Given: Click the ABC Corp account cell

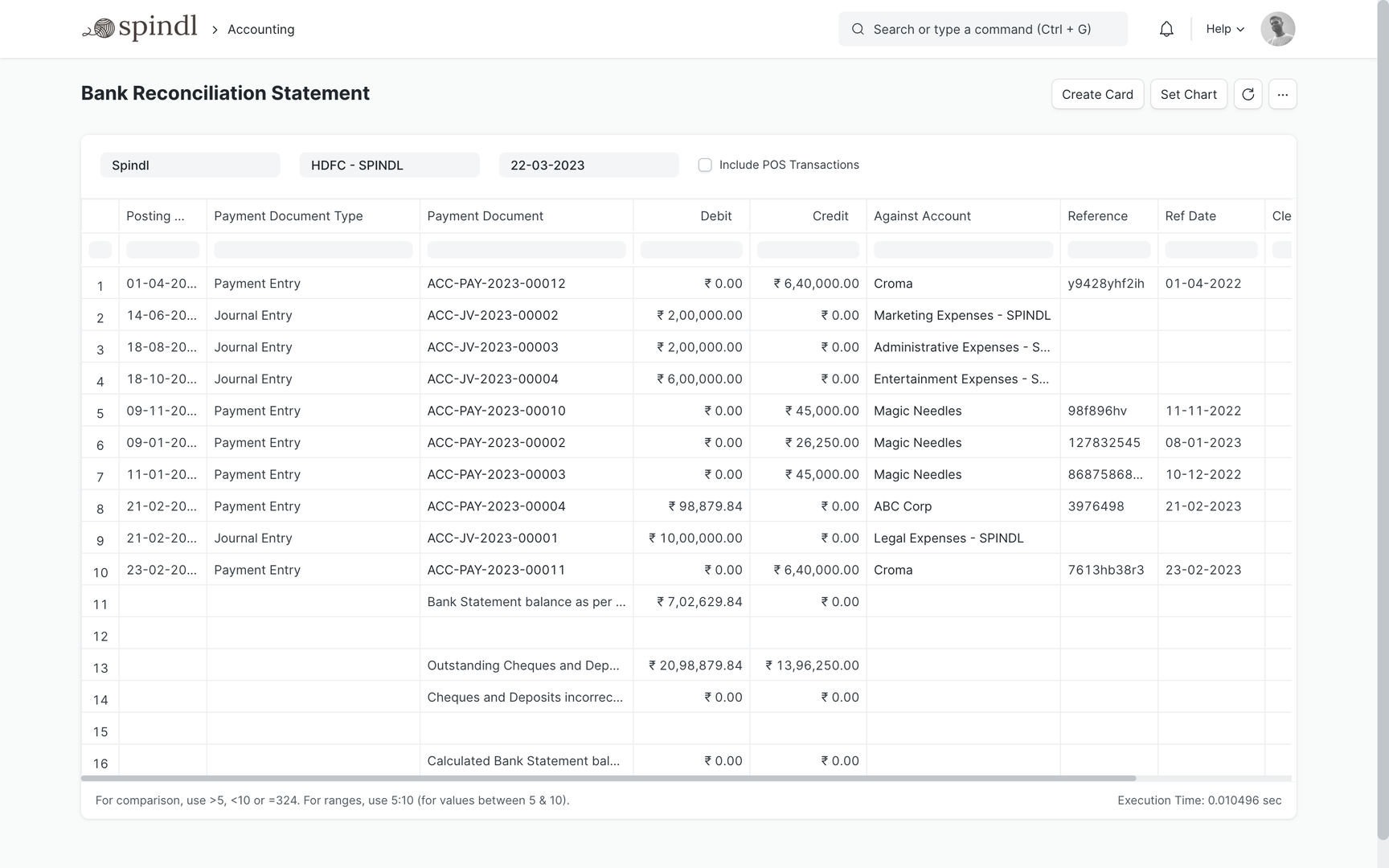Looking at the screenshot, I should coord(963,506).
